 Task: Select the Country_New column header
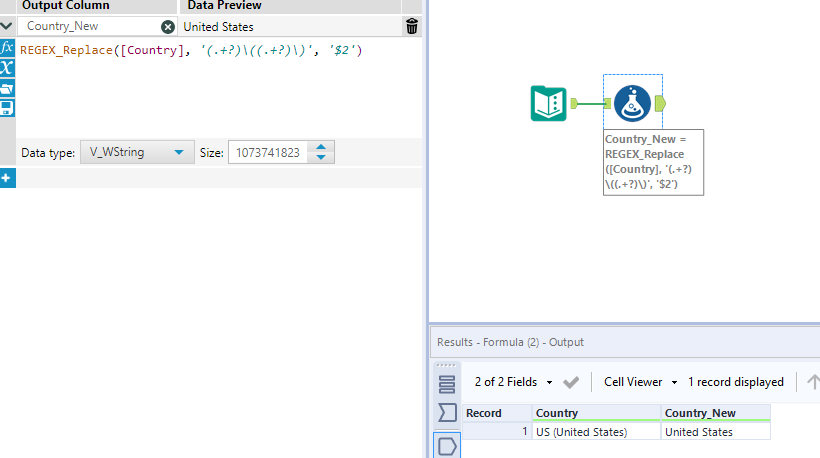(716, 413)
